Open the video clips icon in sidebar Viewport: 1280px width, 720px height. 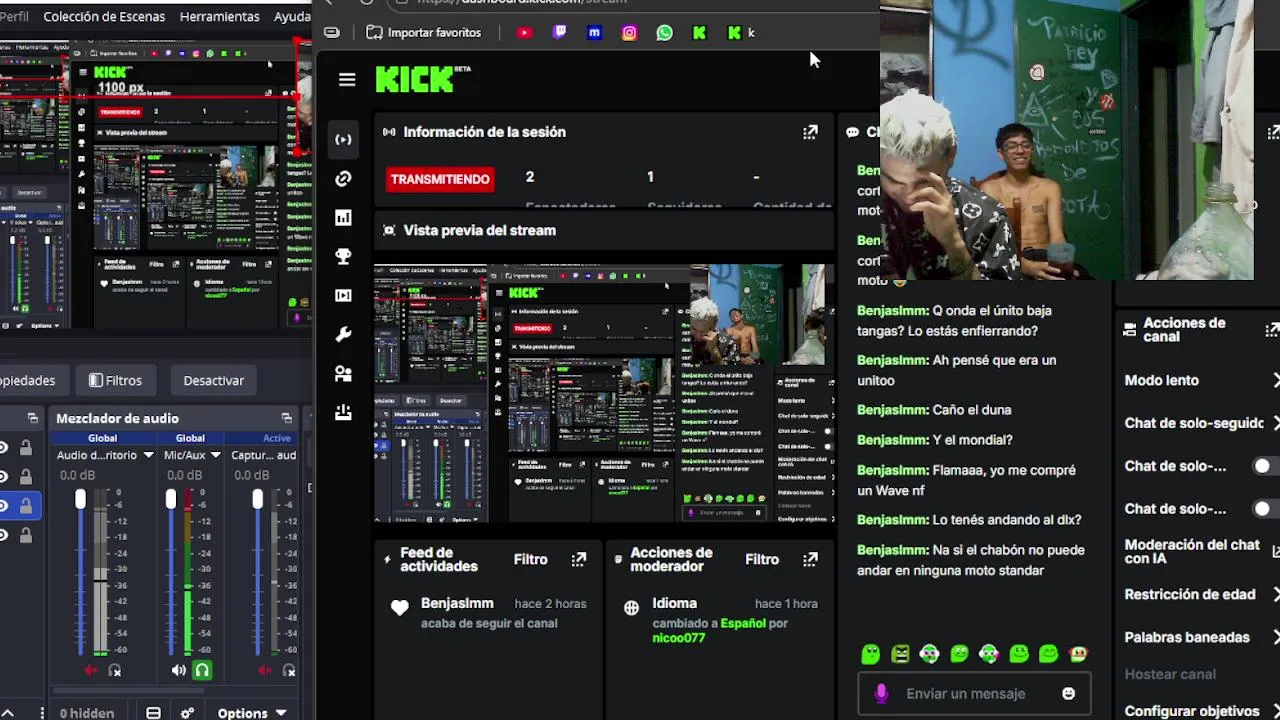[x=343, y=296]
